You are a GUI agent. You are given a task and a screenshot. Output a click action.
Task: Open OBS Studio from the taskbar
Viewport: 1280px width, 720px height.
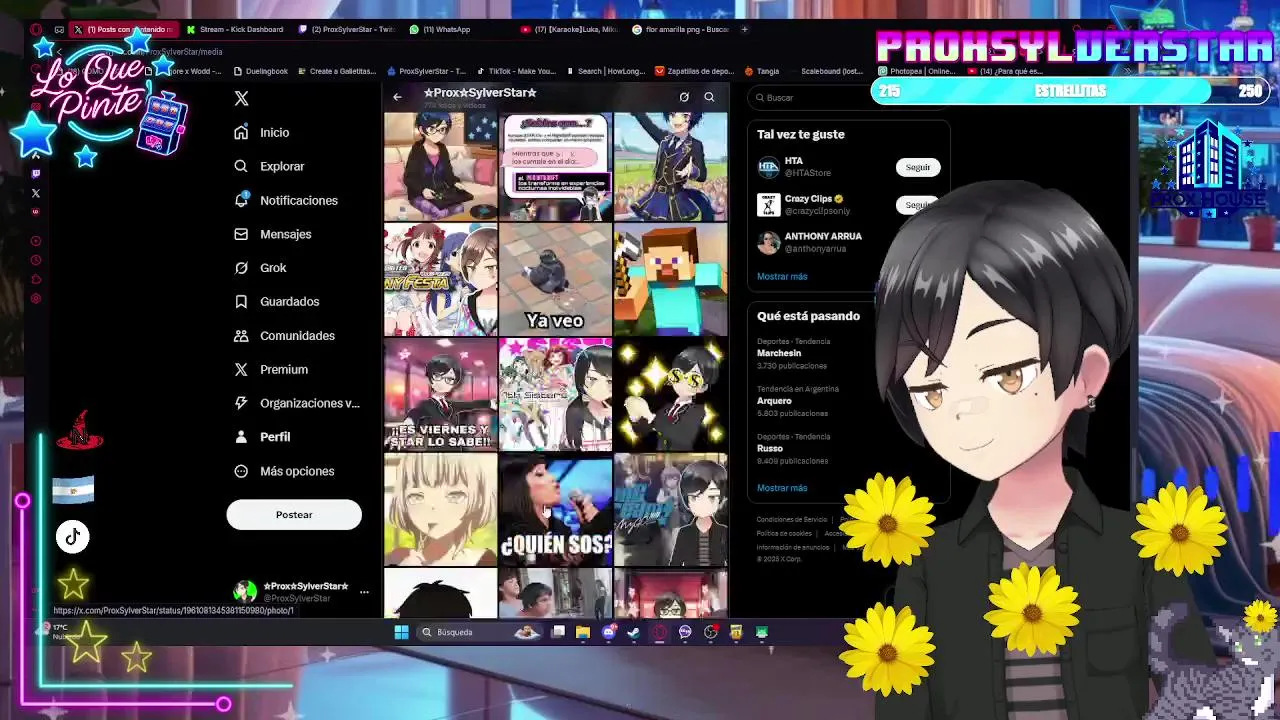[x=711, y=632]
